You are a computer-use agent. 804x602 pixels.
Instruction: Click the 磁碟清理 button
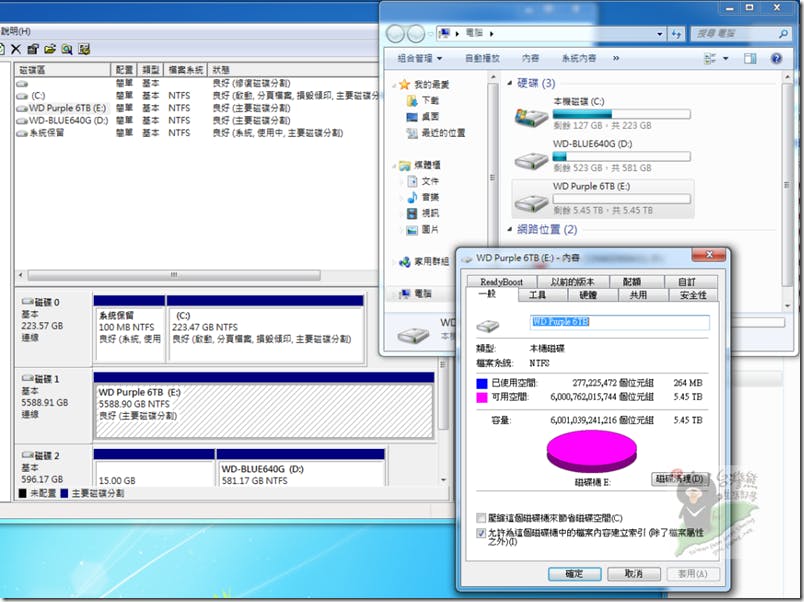[x=680, y=479]
